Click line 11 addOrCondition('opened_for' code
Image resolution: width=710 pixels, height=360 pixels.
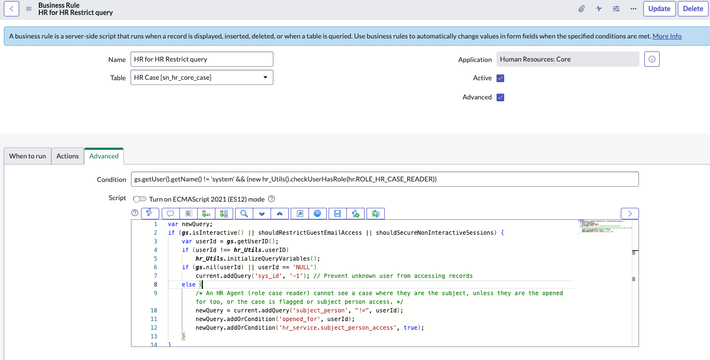(275, 319)
